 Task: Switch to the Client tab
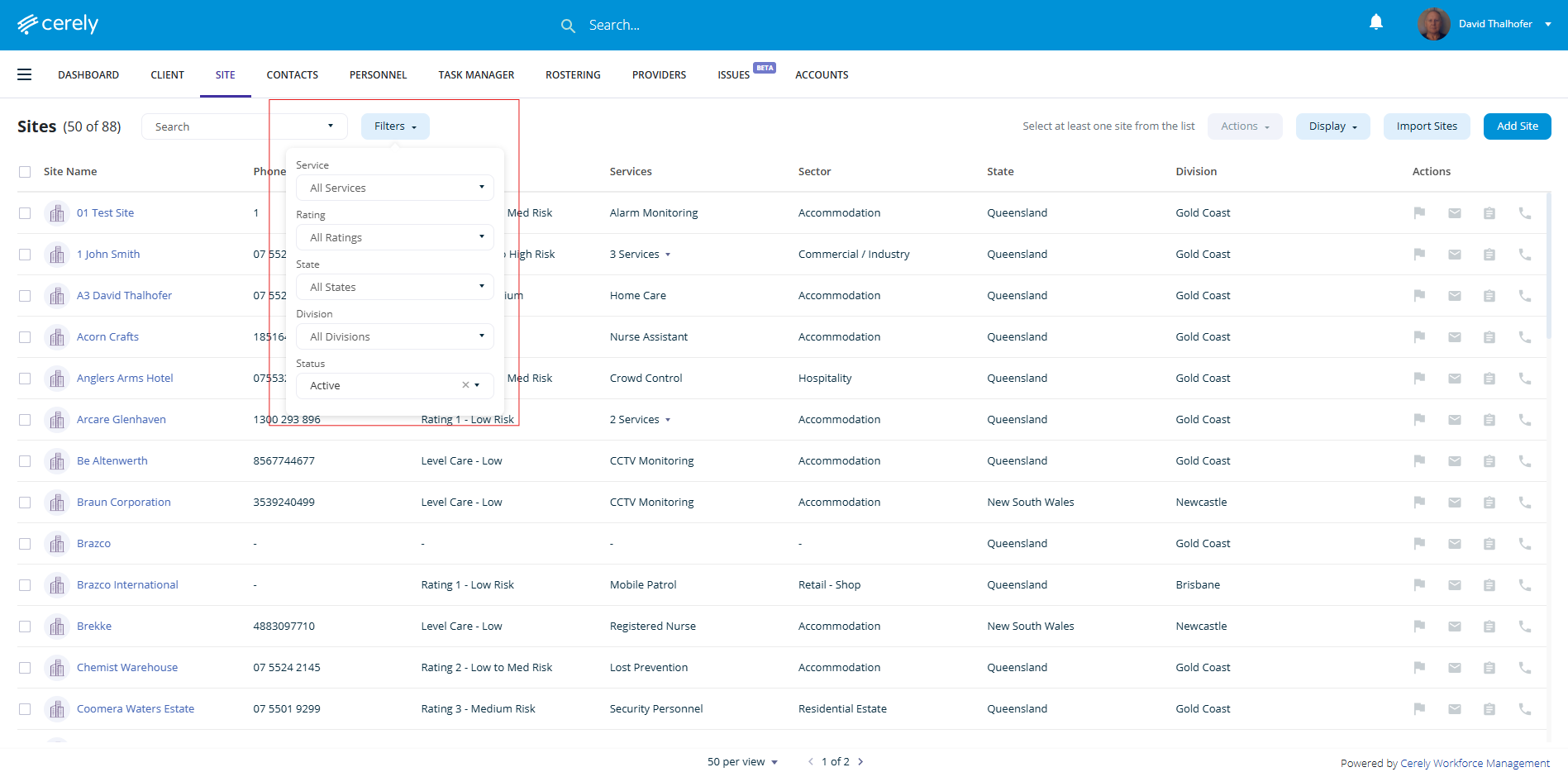tap(167, 75)
